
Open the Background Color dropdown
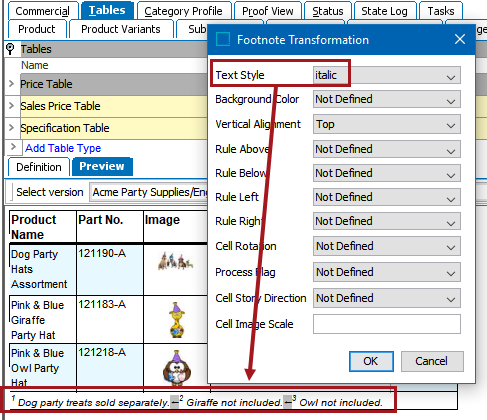387,99
